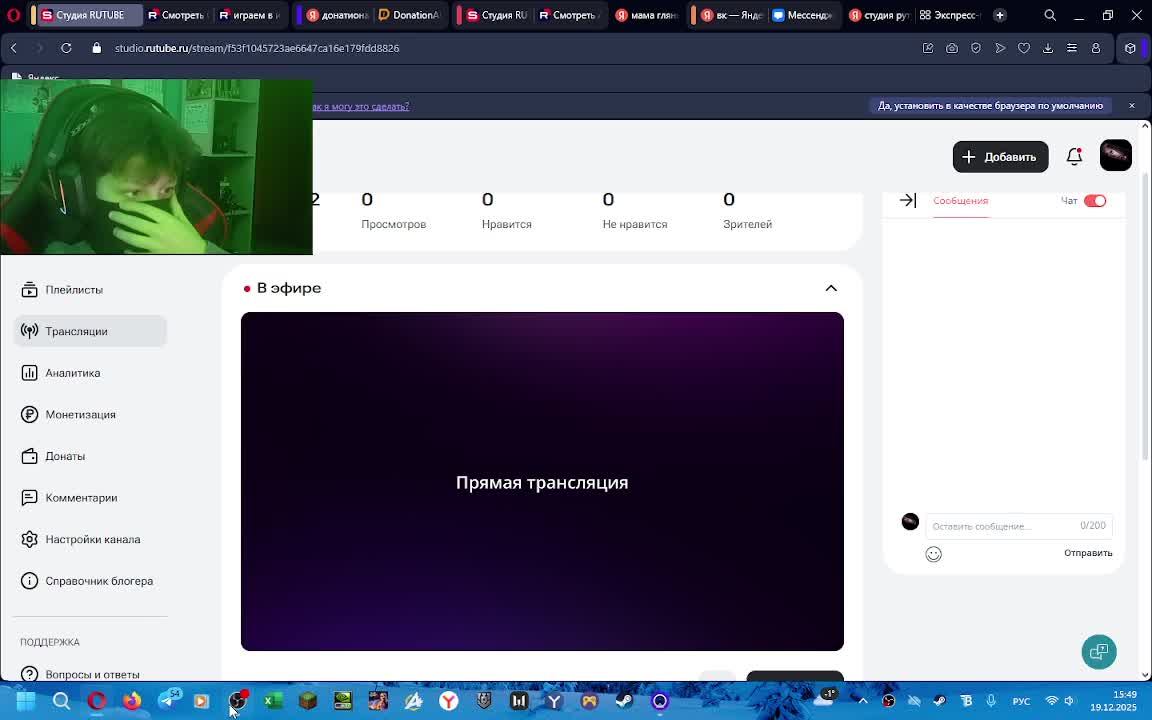
Task: Open Yandex Browser from the taskbar
Action: (x=448, y=701)
